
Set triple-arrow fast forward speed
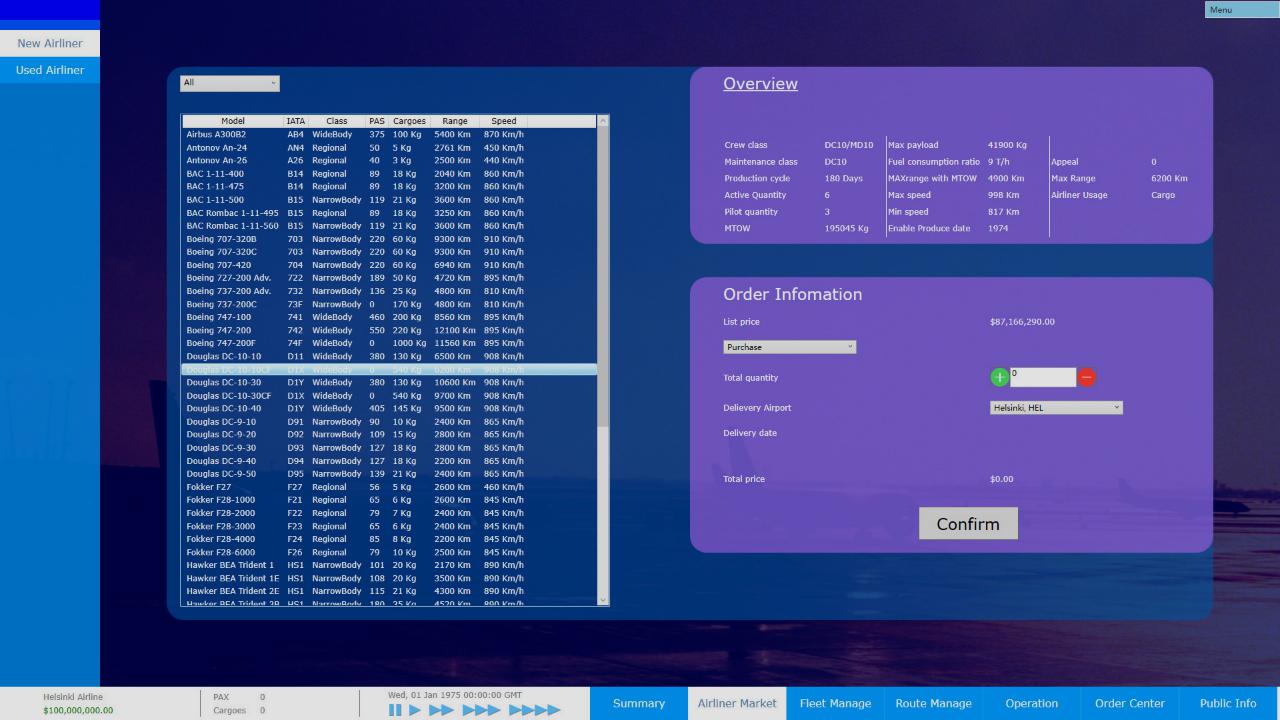tap(481, 710)
